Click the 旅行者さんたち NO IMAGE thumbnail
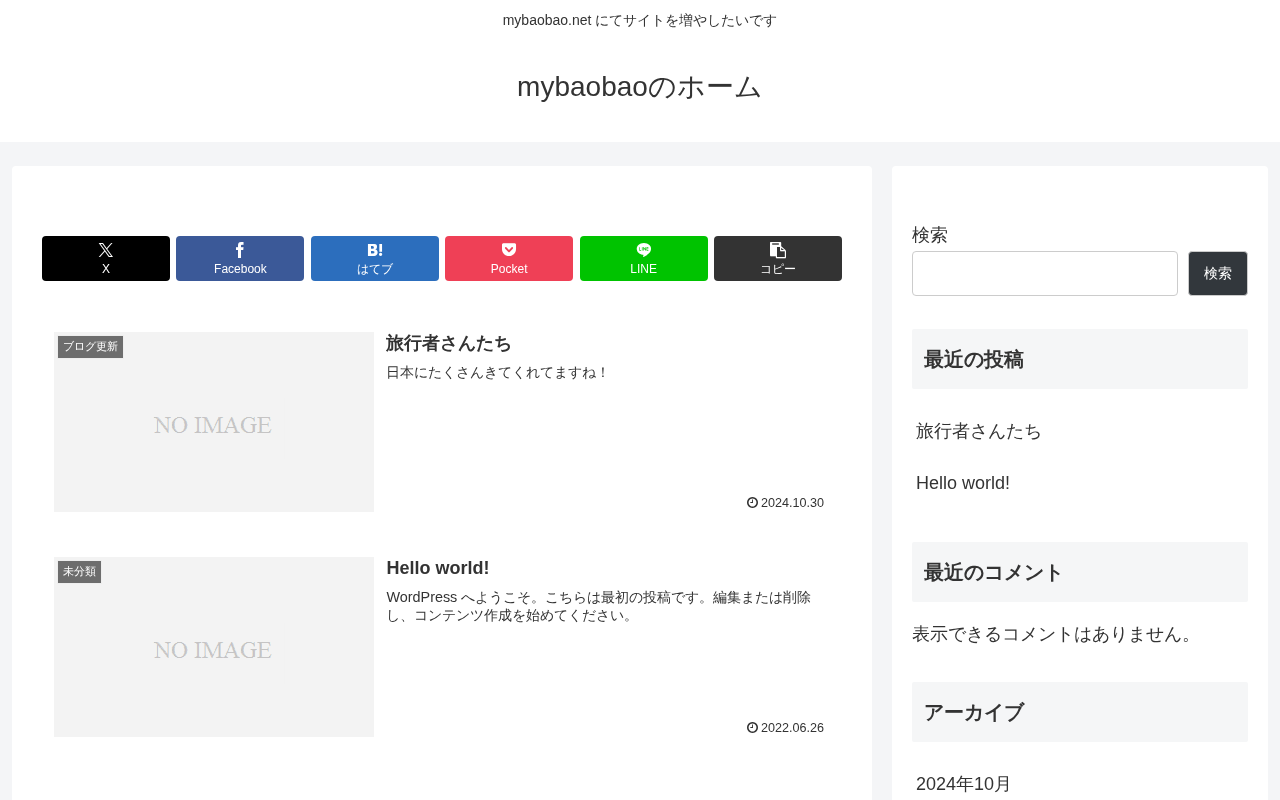 (x=214, y=422)
